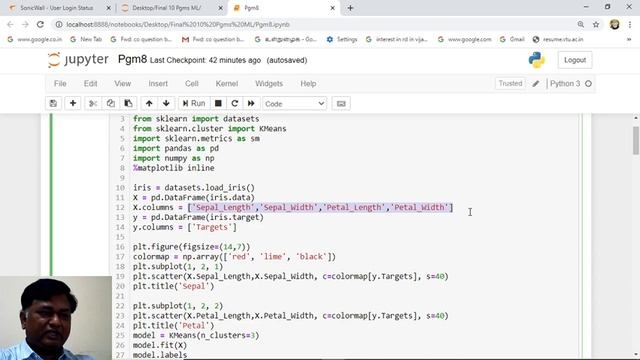Viewport: 640px width, 360px height.
Task: Open the browser three-dot menu
Action: 631,24
